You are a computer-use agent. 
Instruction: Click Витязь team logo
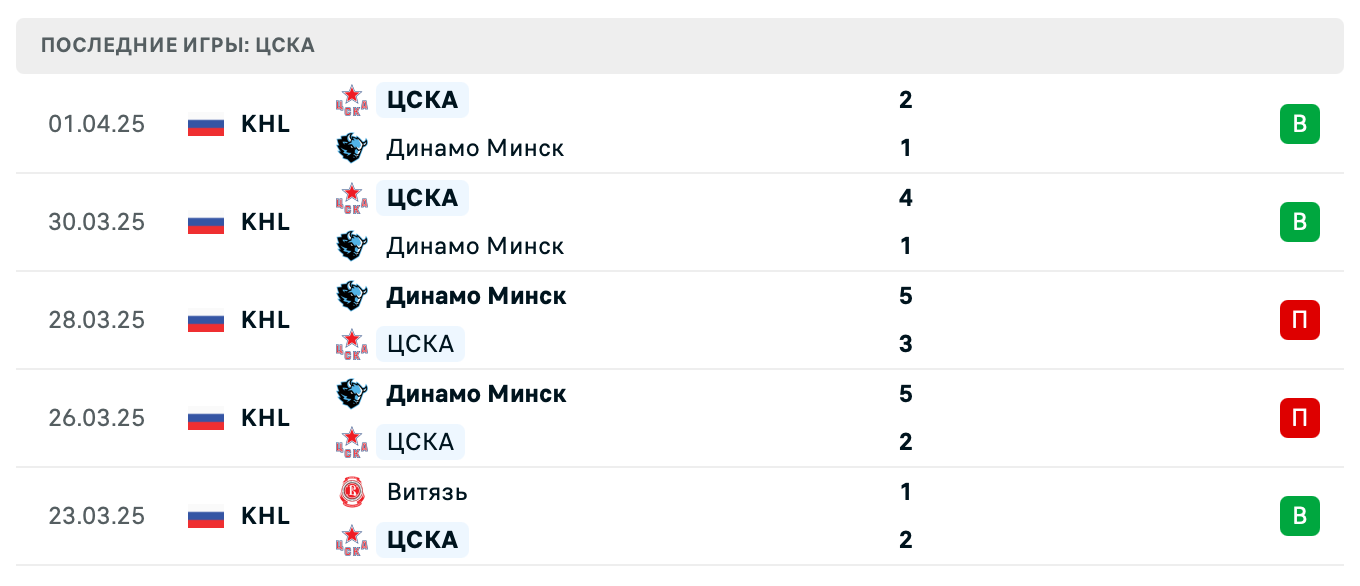pyautogui.click(x=352, y=492)
